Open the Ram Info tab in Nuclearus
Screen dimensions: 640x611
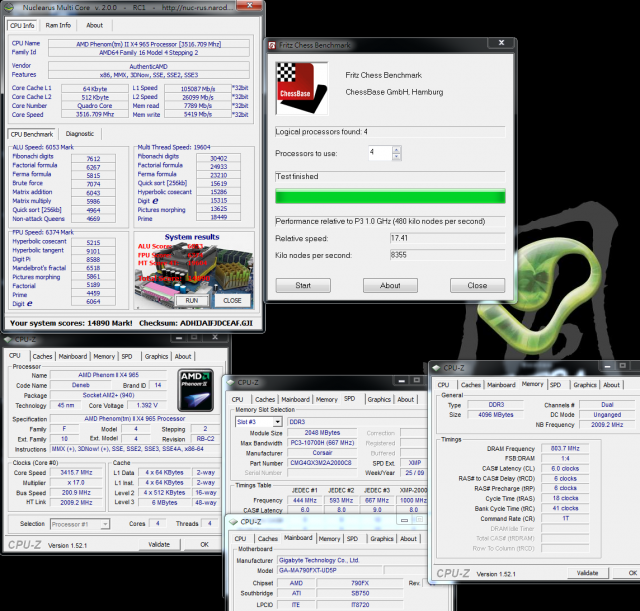[x=58, y=25]
